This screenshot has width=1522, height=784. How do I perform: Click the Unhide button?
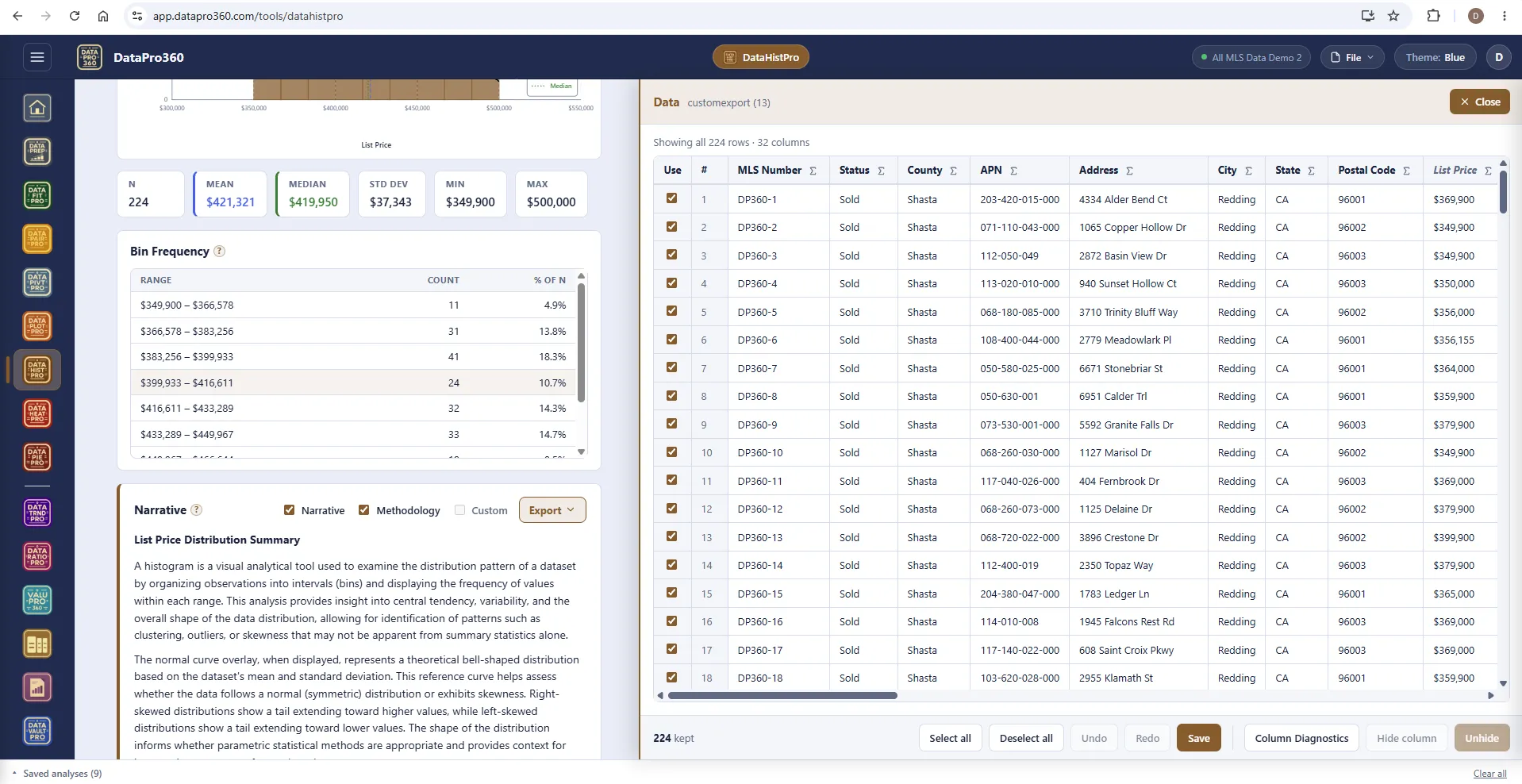click(1482, 738)
